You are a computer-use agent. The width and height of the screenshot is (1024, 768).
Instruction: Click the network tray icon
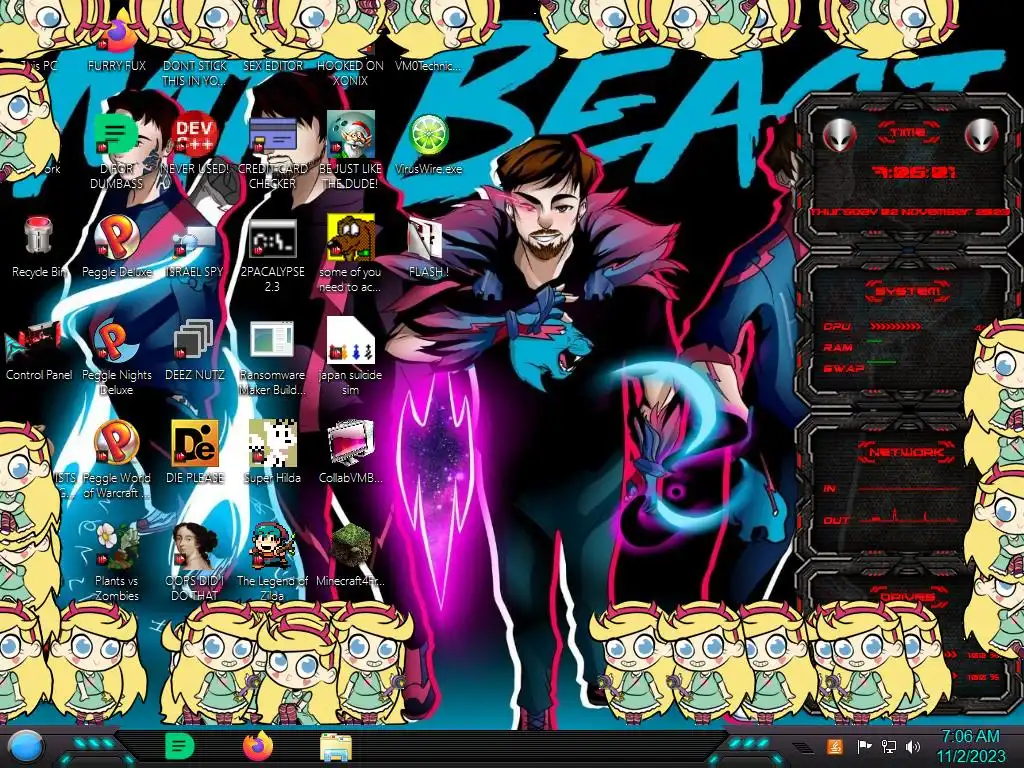point(888,746)
